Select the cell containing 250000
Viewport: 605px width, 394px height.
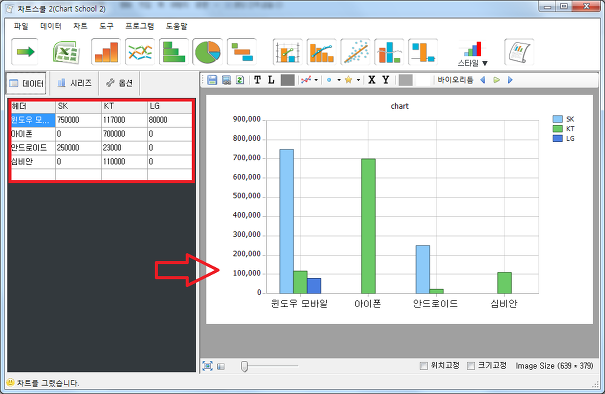pos(79,148)
